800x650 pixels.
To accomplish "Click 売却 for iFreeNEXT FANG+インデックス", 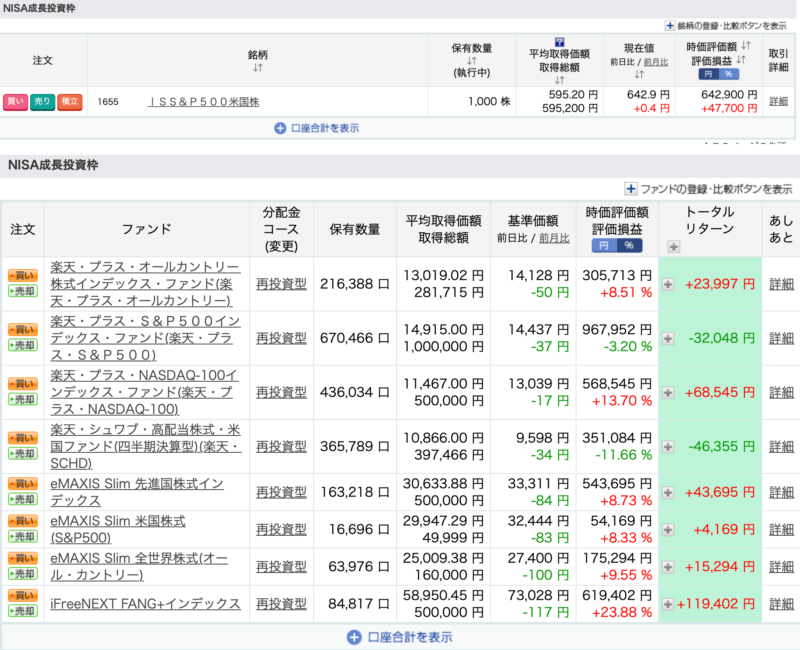I will click(x=23, y=611).
